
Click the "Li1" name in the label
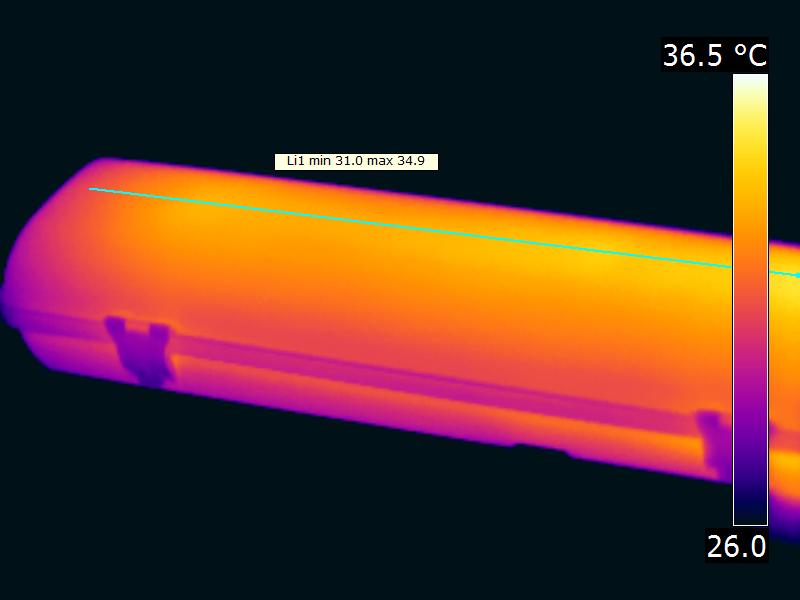click(x=294, y=161)
